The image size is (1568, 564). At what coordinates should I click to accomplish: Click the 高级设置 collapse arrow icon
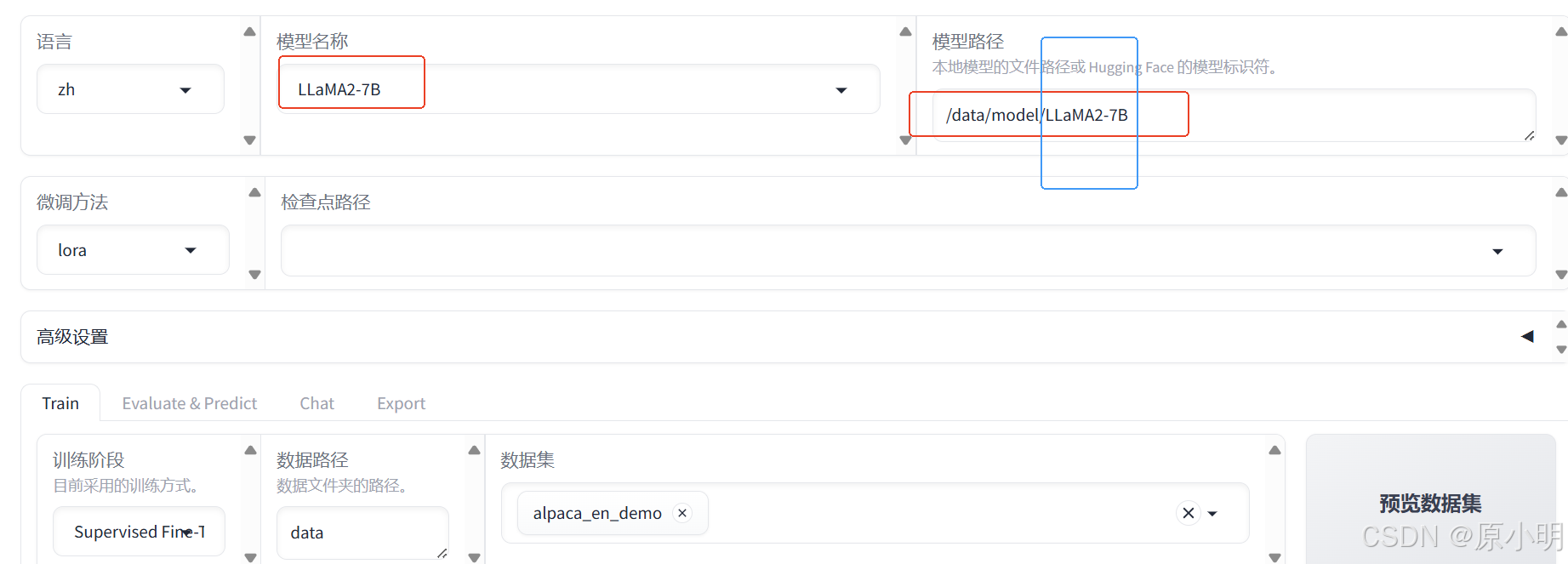tap(1527, 336)
